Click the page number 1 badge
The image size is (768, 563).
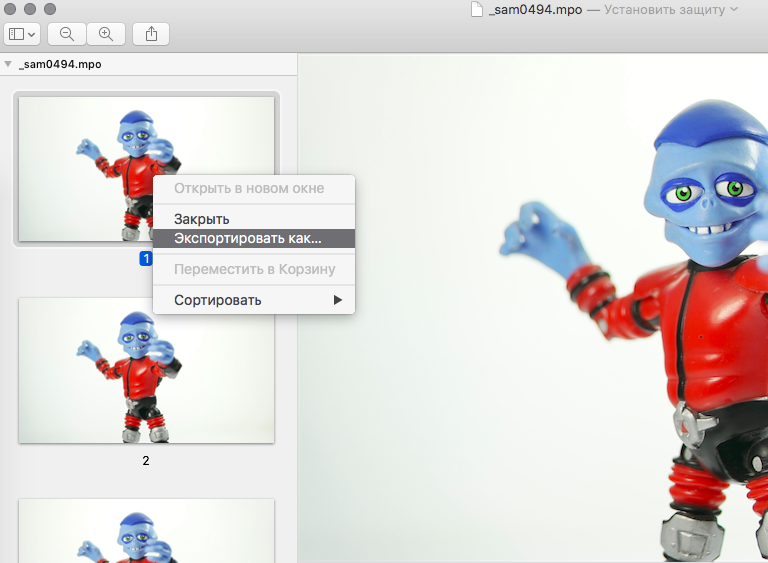point(146,258)
